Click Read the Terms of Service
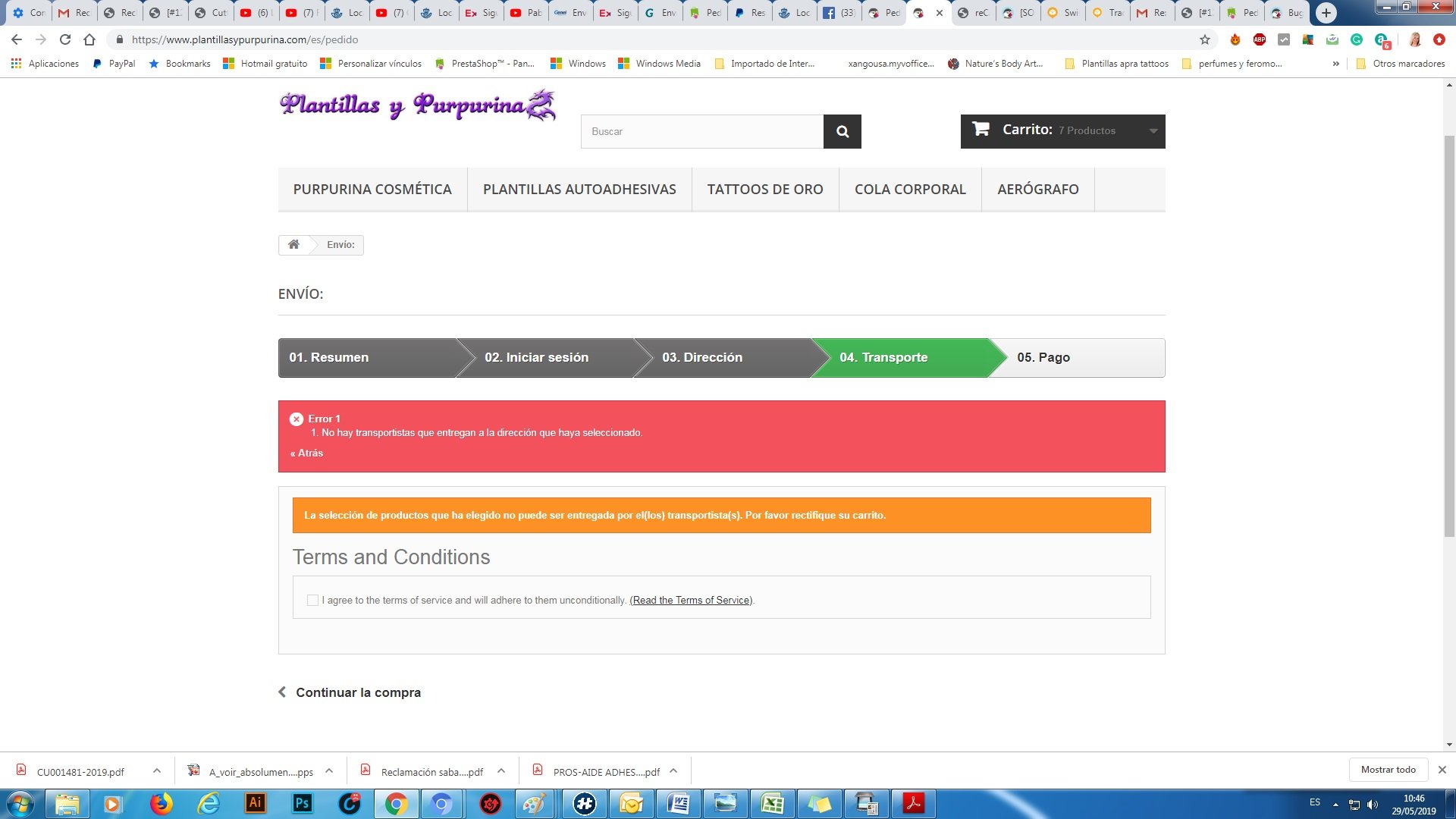This screenshot has height=819, width=1456. click(691, 600)
